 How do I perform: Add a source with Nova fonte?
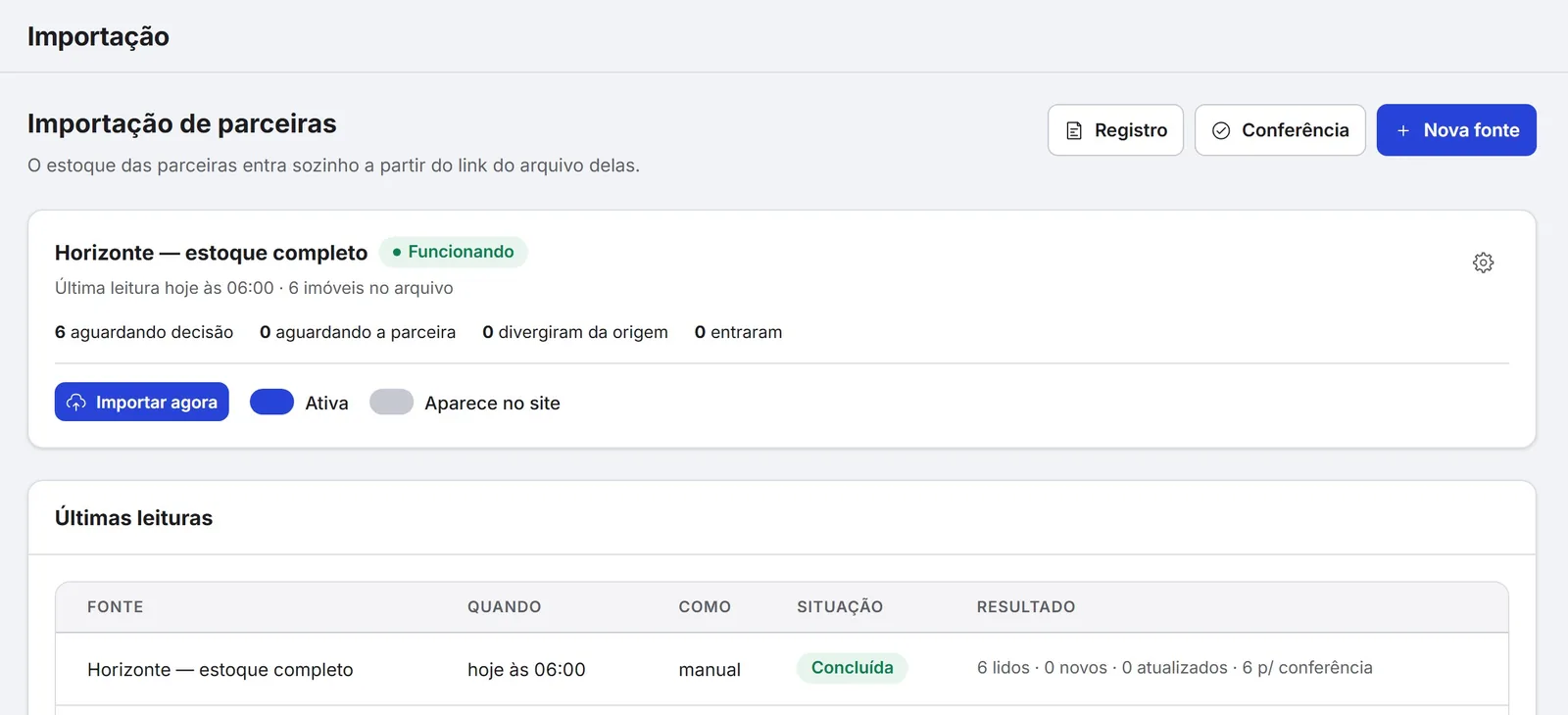(x=1456, y=130)
